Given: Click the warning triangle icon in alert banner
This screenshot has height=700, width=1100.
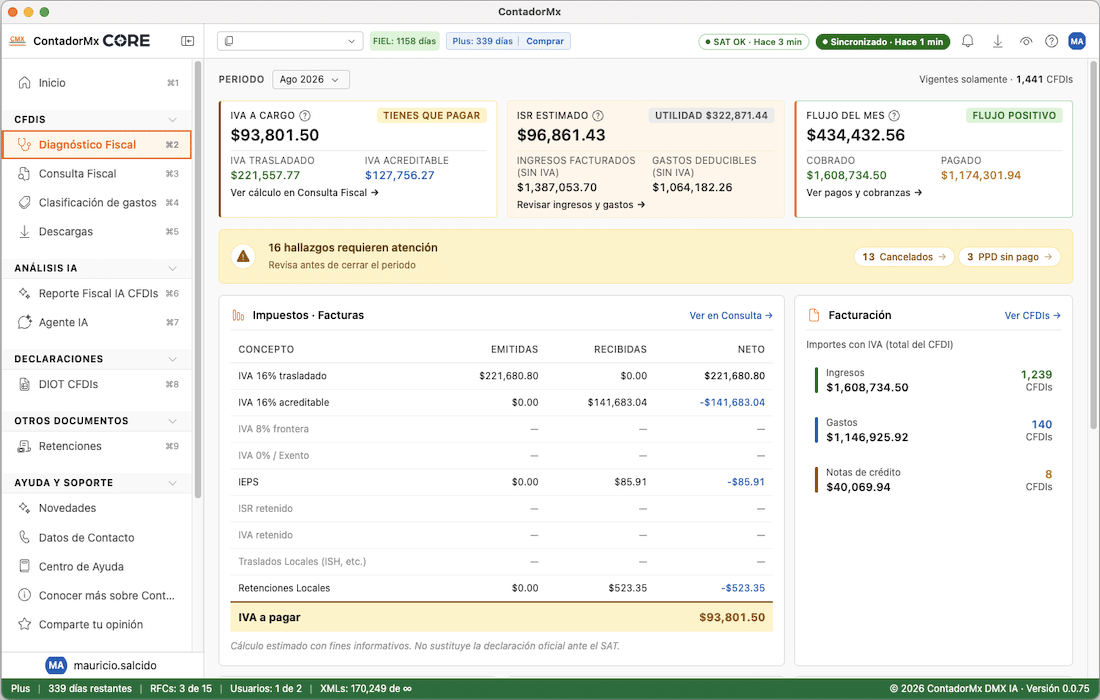Looking at the screenshot, I should pos(243,256).
